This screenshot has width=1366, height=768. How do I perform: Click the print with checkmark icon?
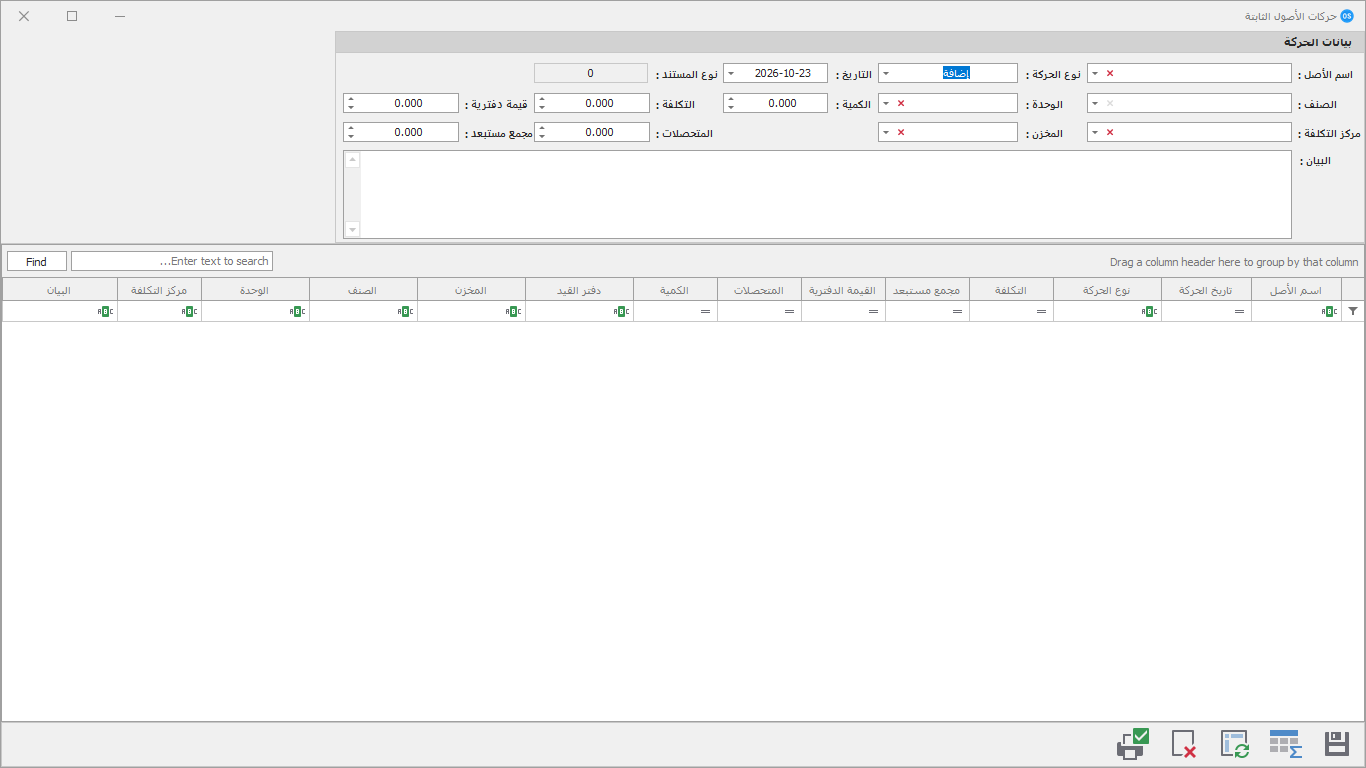(1133, 744)
